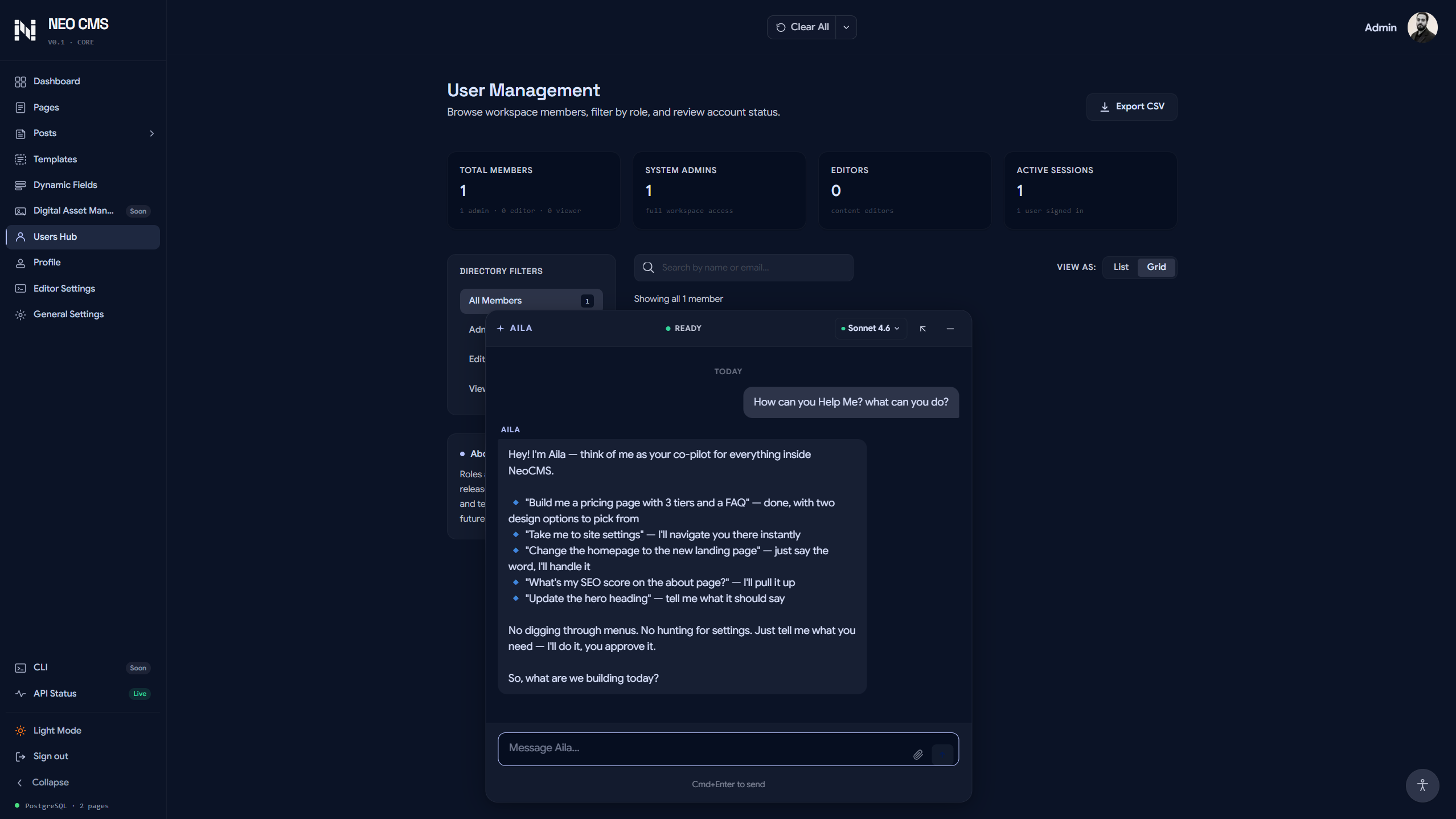
Task: Expand the Posts submenu chevron
Action: click(x=151, y=133)
